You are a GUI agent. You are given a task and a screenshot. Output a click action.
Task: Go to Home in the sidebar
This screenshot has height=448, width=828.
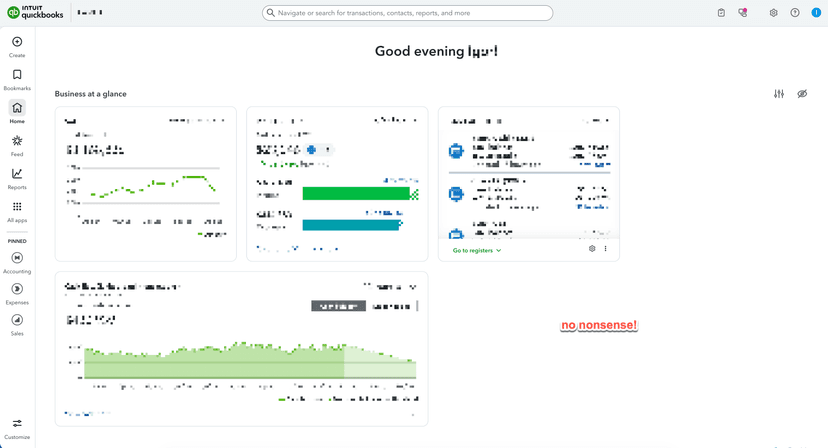pos(17,113)
